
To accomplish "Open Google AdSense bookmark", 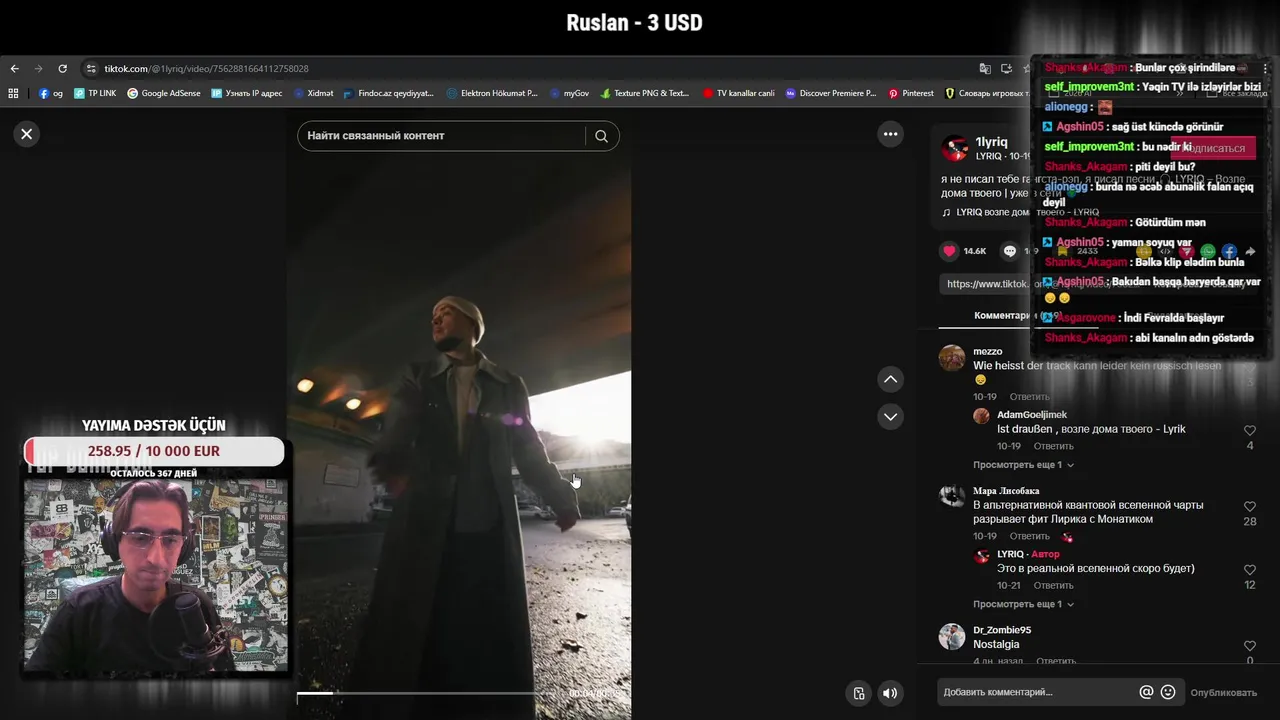I will 163,93.
